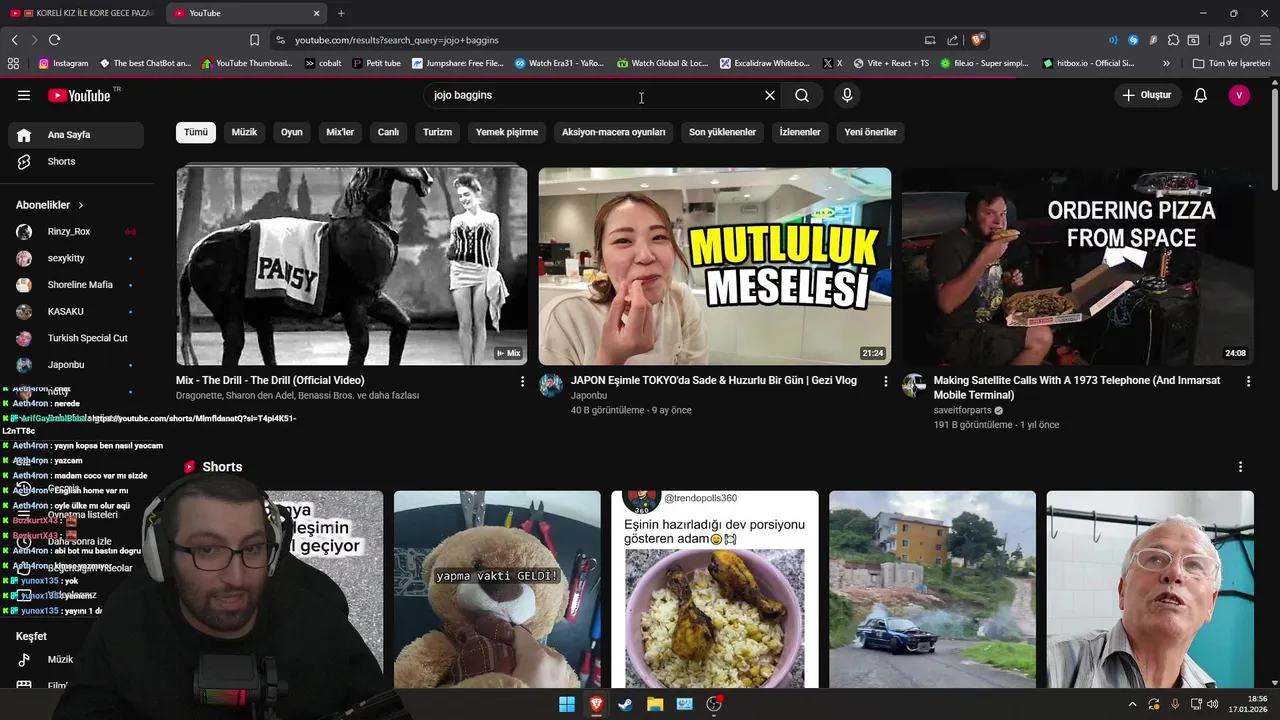Open the Brave VPN shield icon

pyautogui.click(x=1245, y=40)
